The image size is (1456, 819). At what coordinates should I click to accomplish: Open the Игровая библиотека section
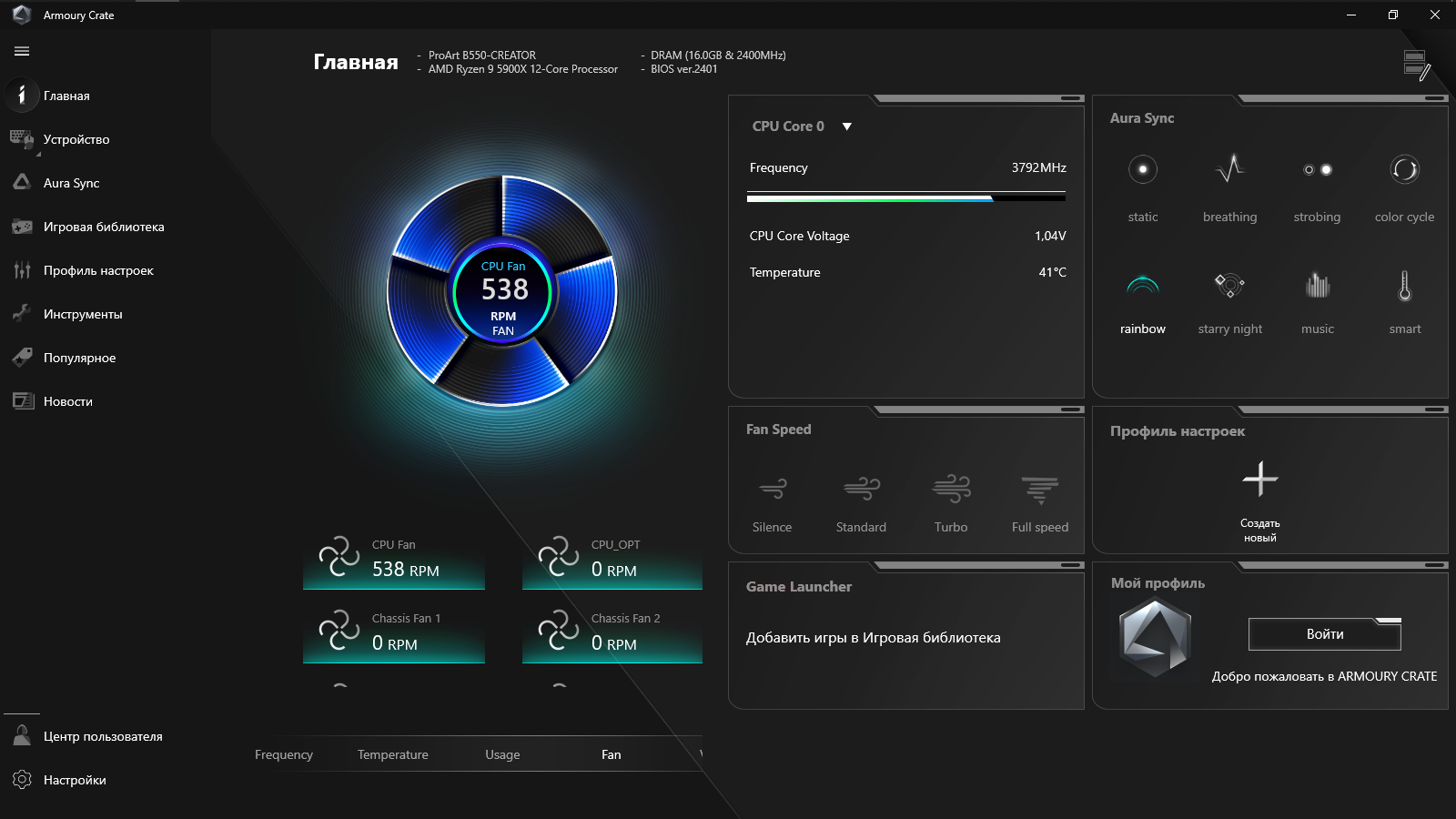pos(104,227)
